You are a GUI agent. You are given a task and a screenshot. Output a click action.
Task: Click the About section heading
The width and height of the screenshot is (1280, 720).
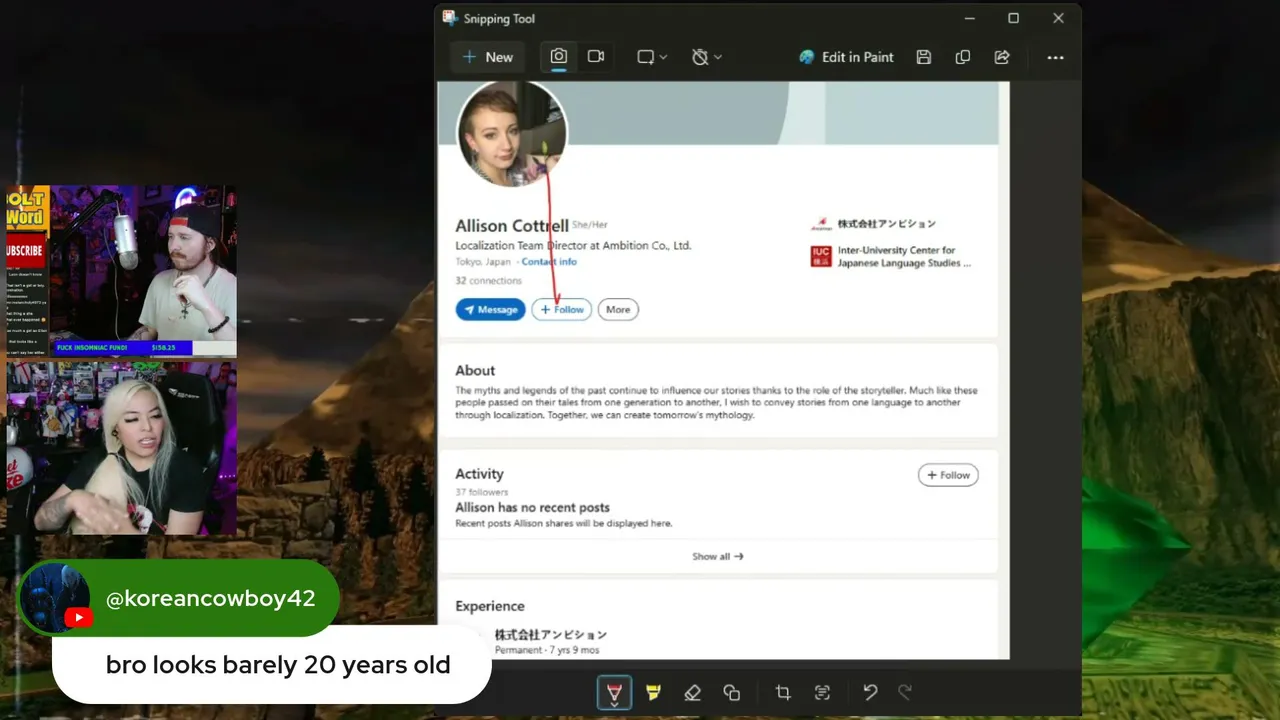[475, 370]
